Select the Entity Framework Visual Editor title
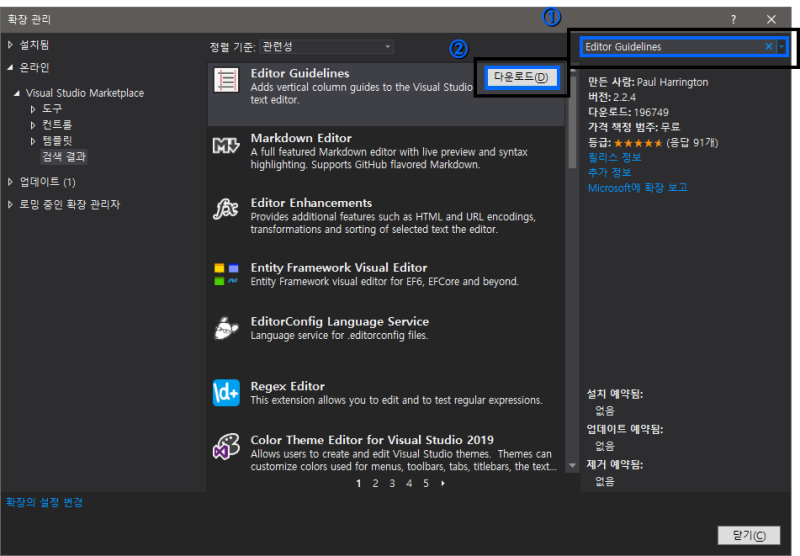The width and height of the screenshot is (800, 556). click(x=339, y=268)
